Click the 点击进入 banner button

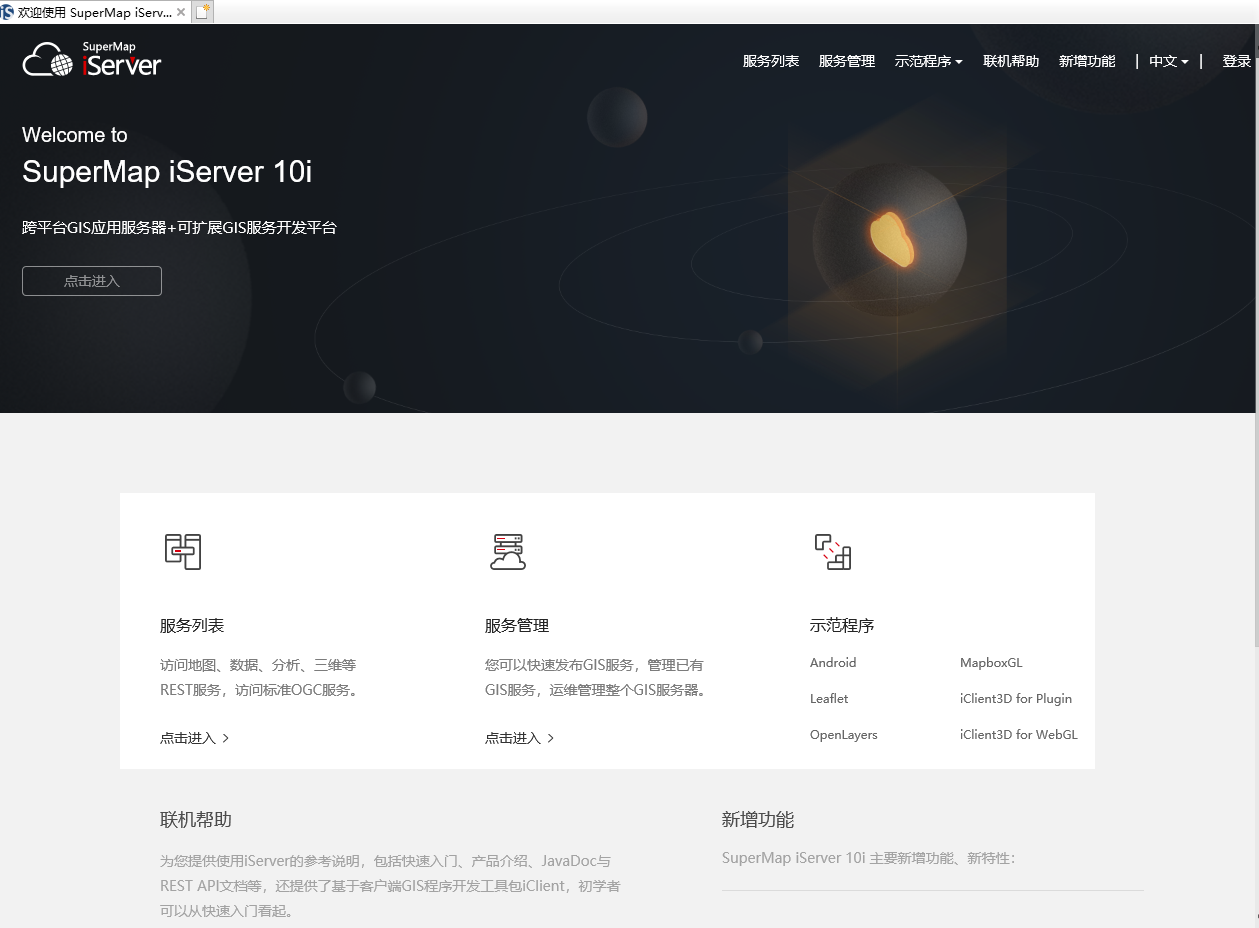click(x=92, y=281)
